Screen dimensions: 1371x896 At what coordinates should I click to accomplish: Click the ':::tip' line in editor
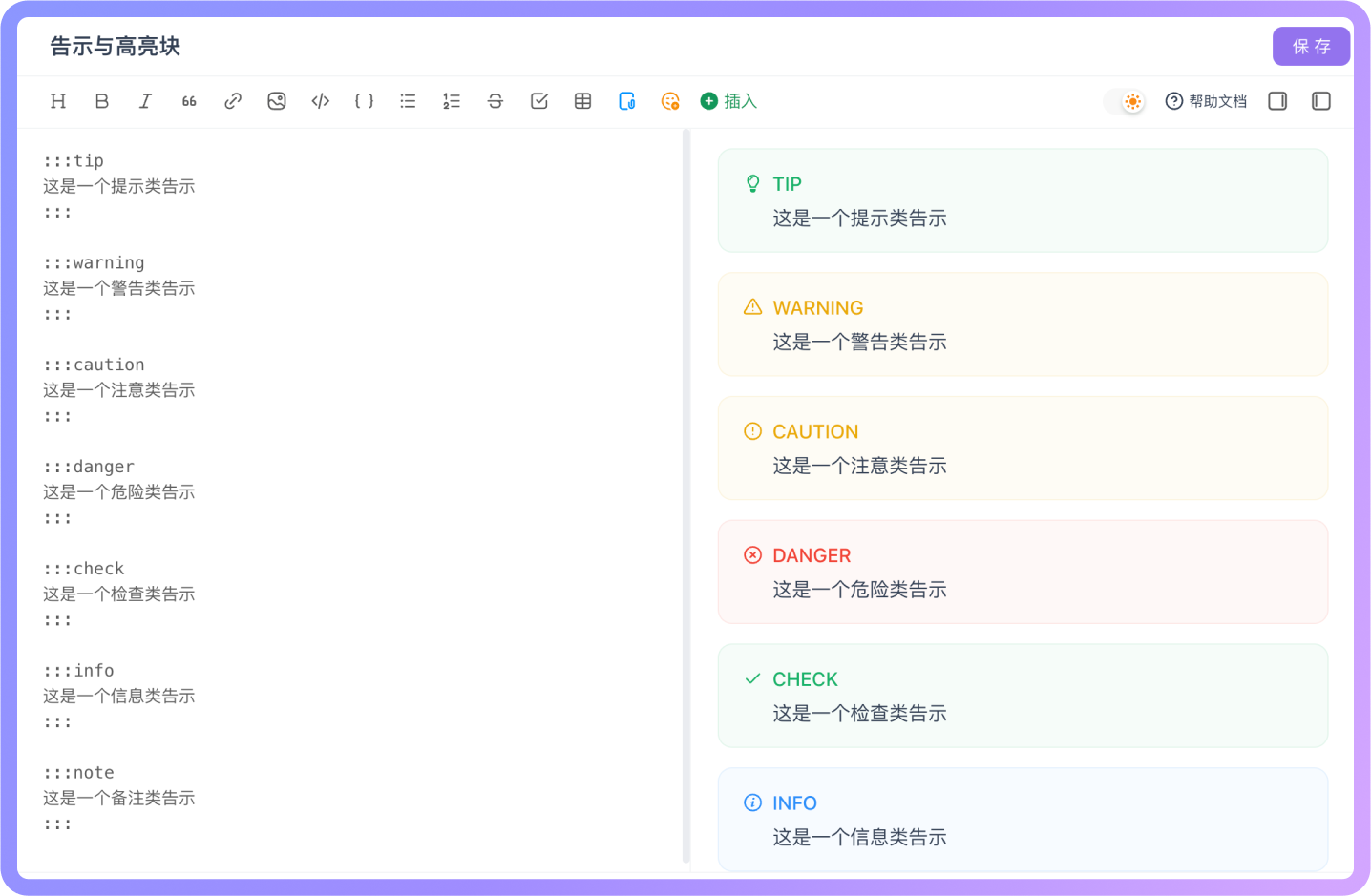[74, 160]
